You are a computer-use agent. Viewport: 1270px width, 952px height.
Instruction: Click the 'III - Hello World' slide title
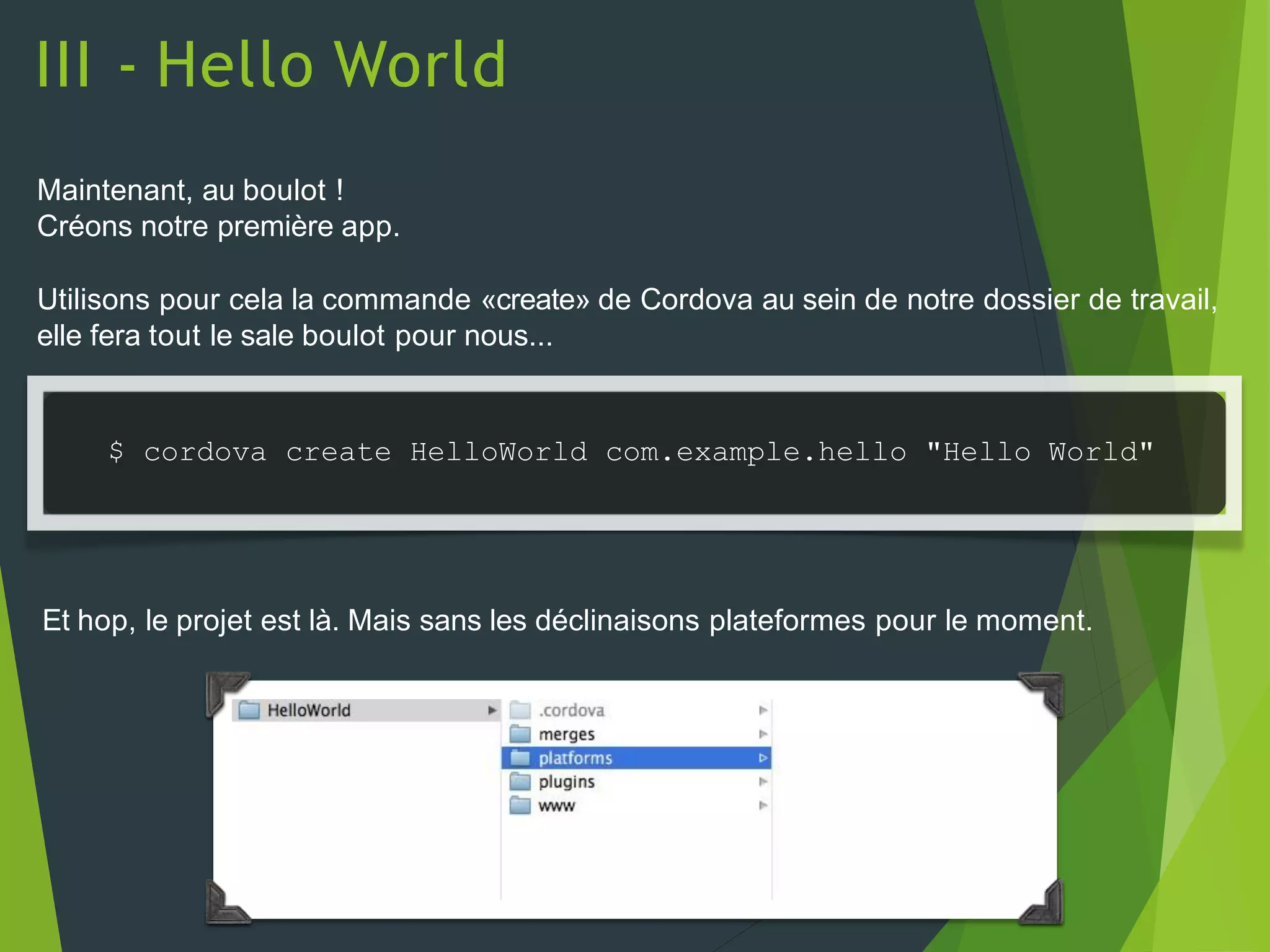click(x=272, y=64)
